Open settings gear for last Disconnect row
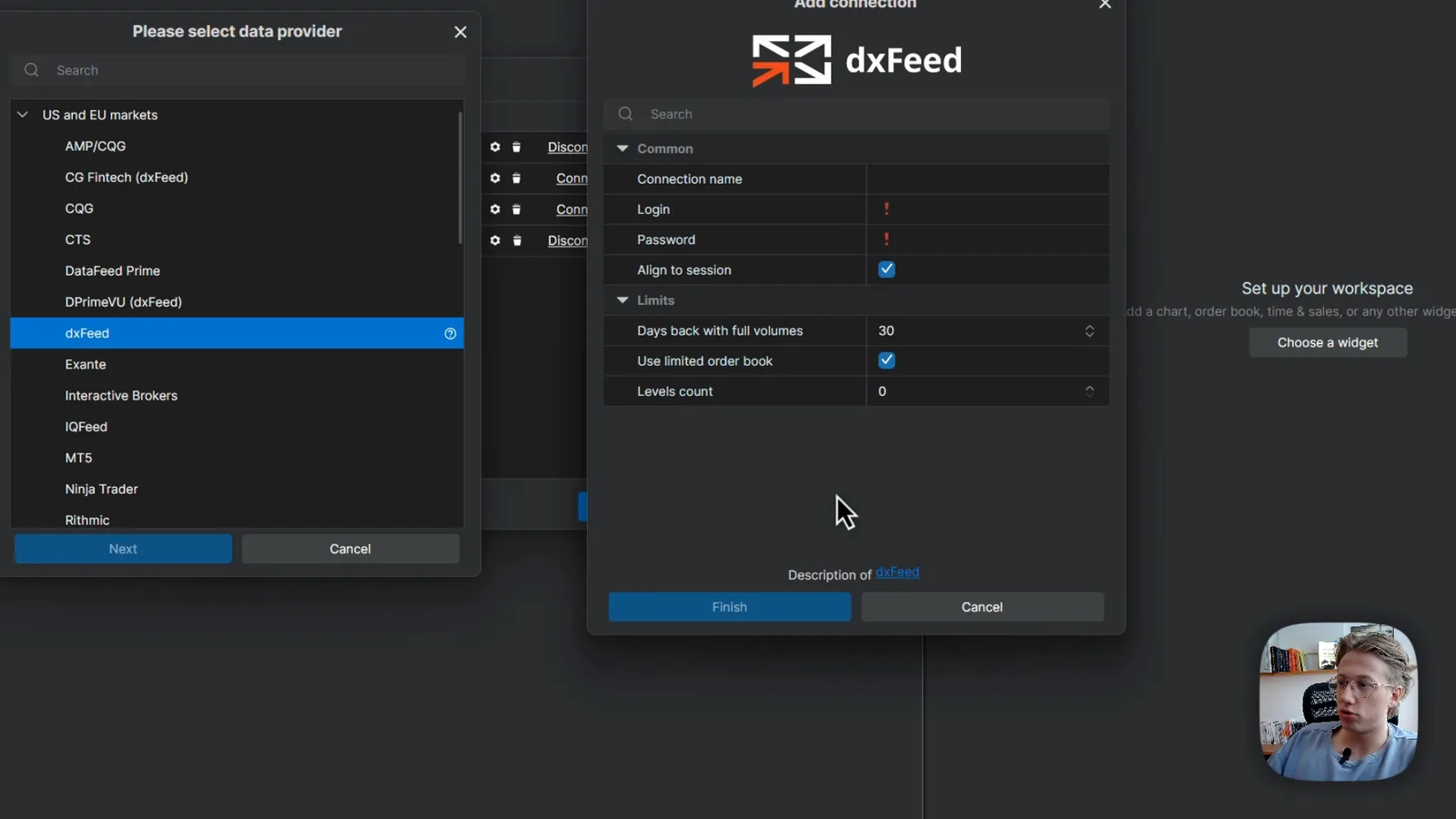This screenshot has width=1456, height=819. [495, 240]
